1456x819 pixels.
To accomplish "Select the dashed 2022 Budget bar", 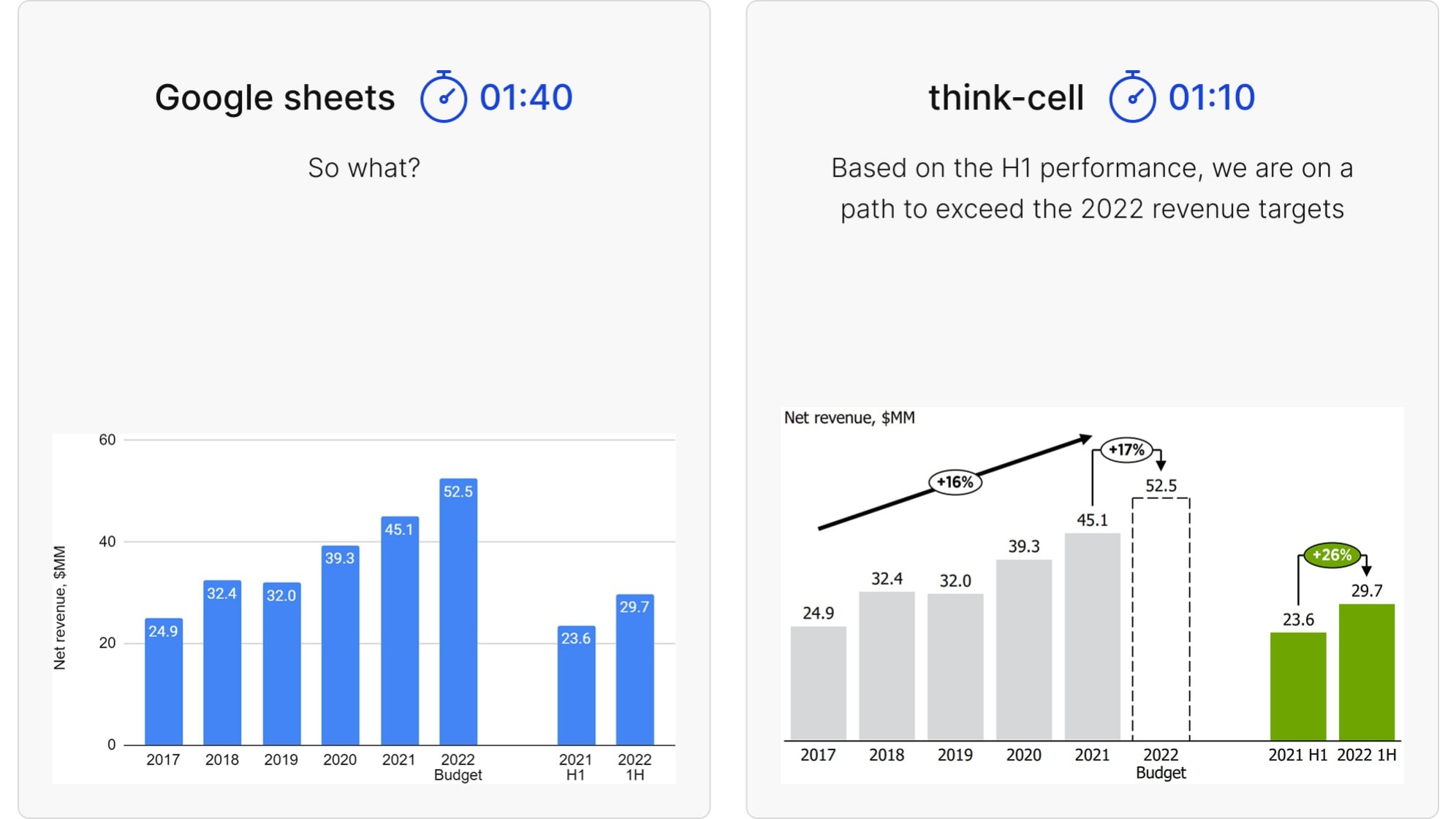I will tap(1161, 618).
